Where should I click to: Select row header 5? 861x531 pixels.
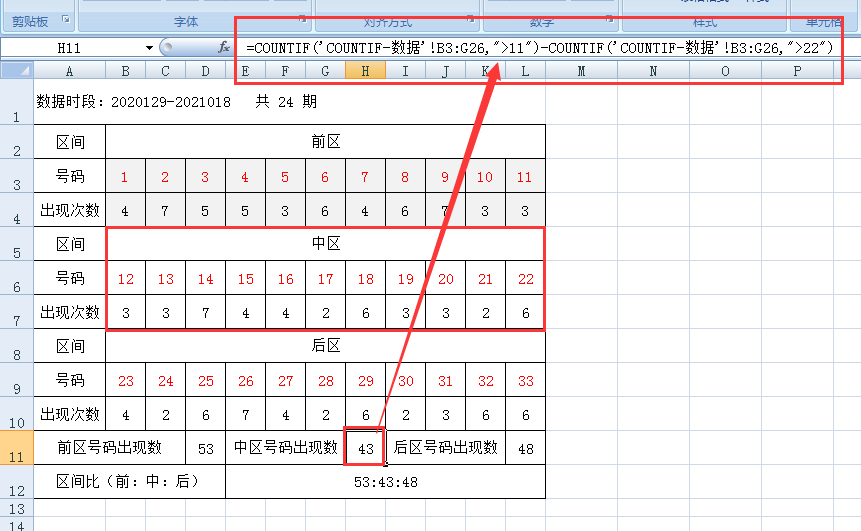[16, 244]
